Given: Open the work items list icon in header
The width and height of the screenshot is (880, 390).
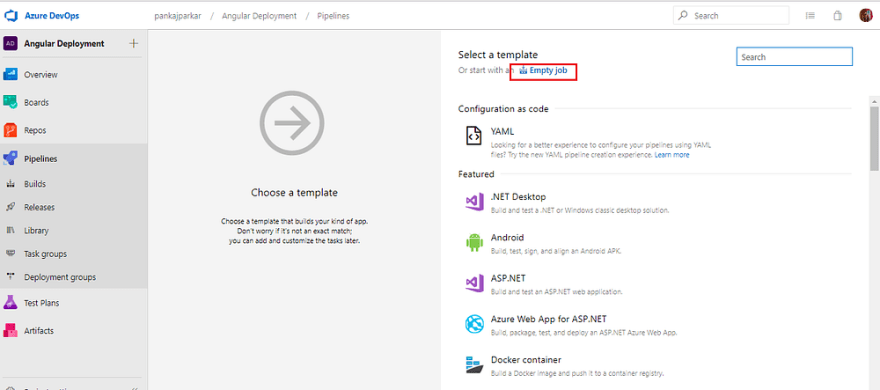Looking at the screenshot, I should (x=810, y=16).
